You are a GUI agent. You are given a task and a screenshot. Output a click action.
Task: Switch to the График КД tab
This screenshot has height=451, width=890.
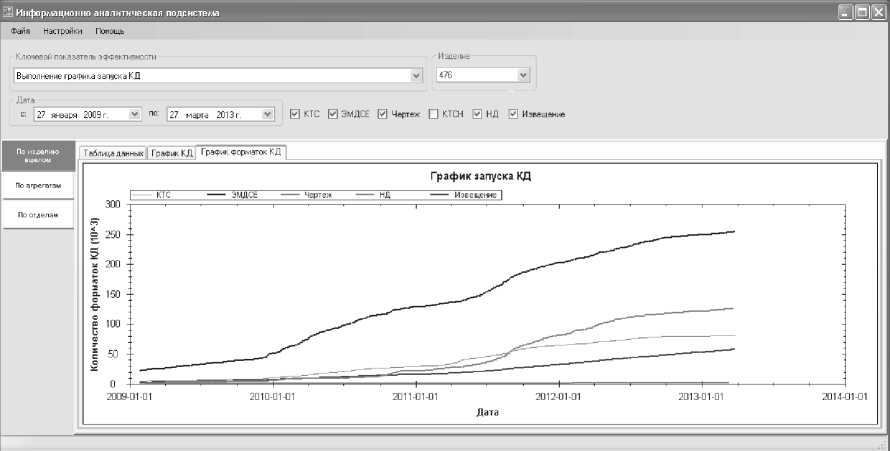[171, 153]
